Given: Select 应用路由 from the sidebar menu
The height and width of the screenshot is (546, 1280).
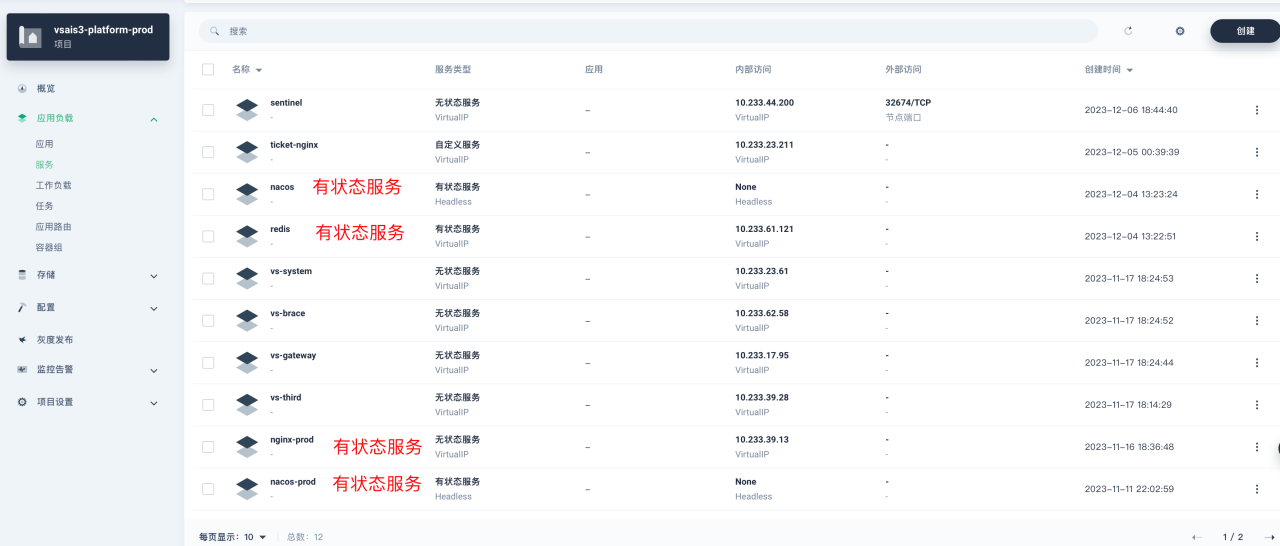Looking at the screenshot, I should click(53, 227).
